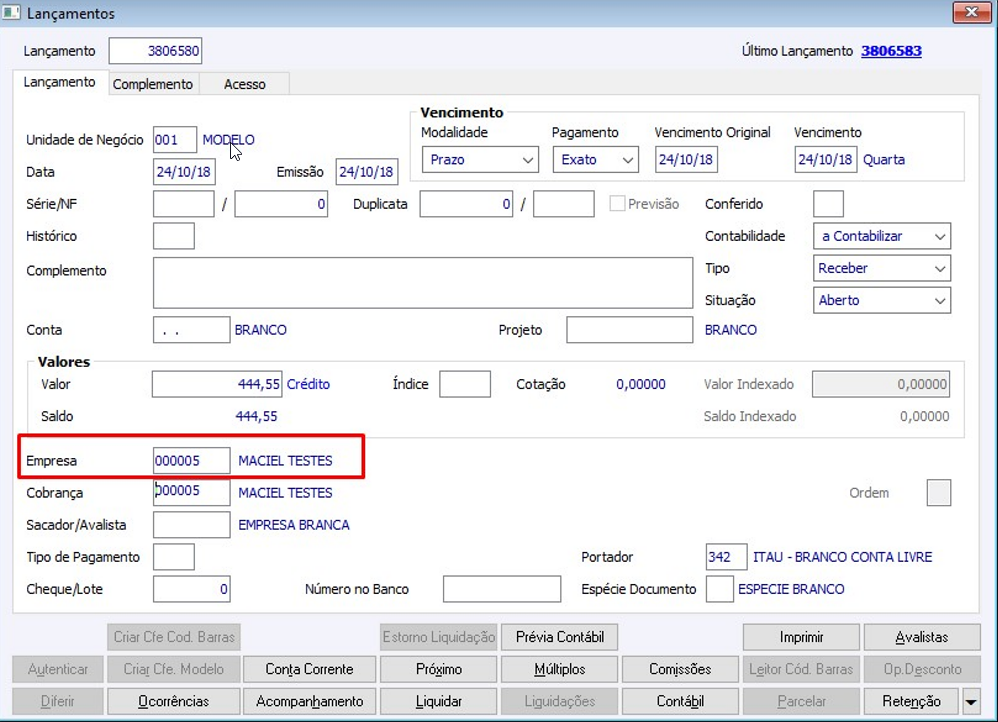Click the Vencimento Original date field
Screen dimensions: 998x722
686,160
